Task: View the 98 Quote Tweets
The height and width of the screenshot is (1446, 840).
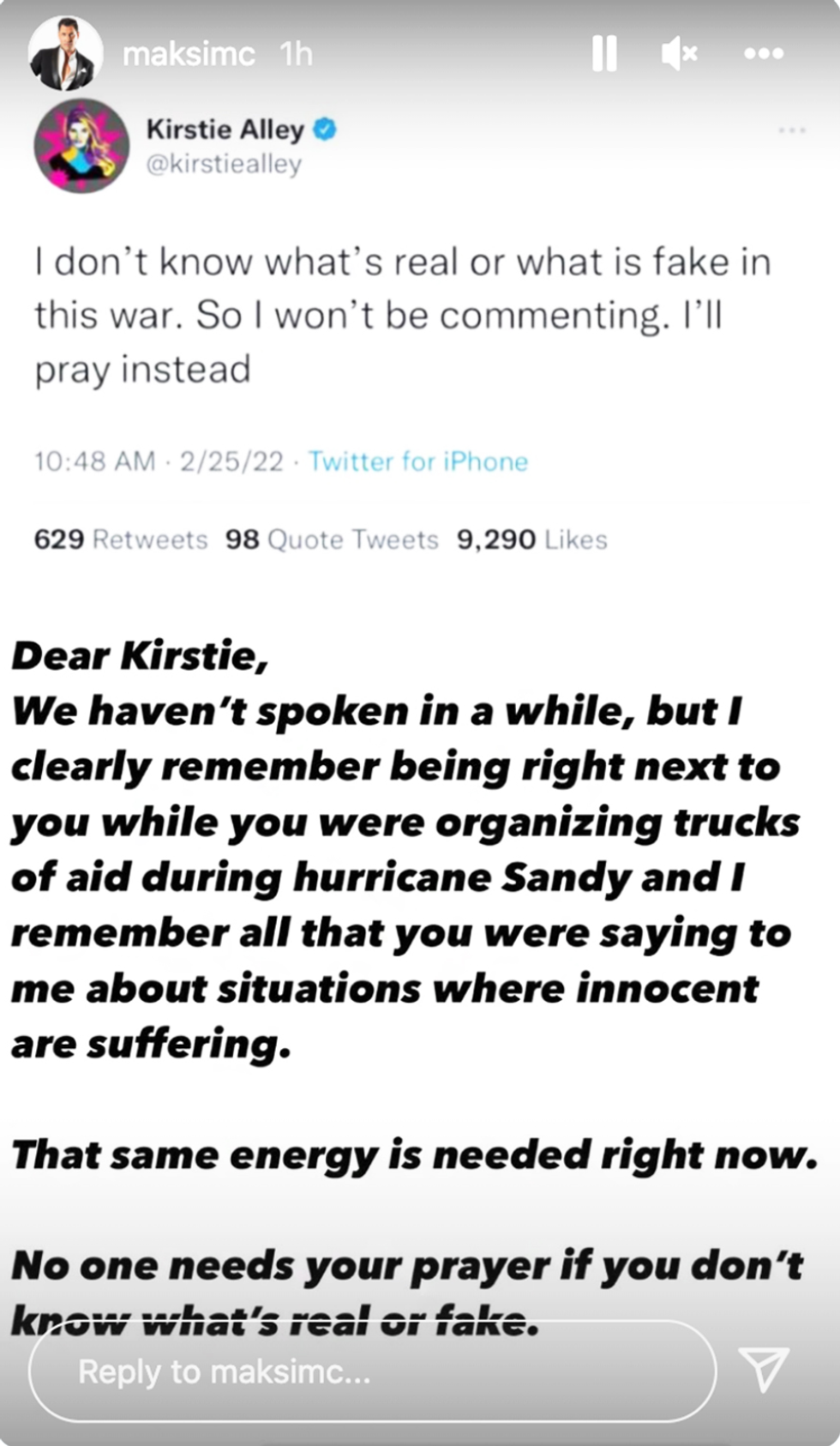Action: pyautogui.click(x=332, y=539)
